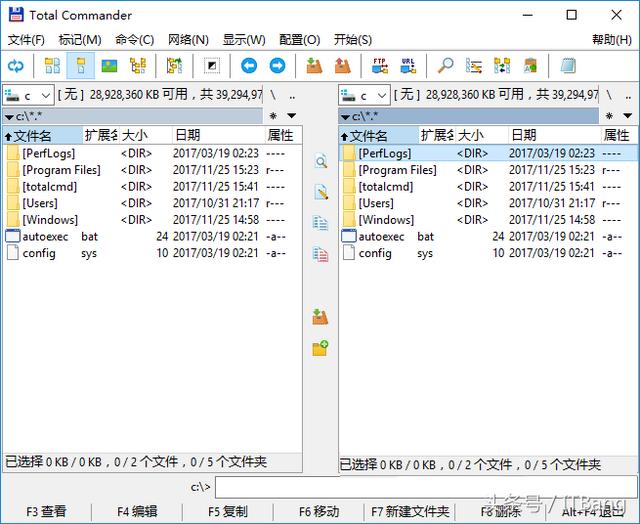Open the Synchronize directories icon
The width and height of the screenshot is (640, 524).
click(x=502, y=66)
